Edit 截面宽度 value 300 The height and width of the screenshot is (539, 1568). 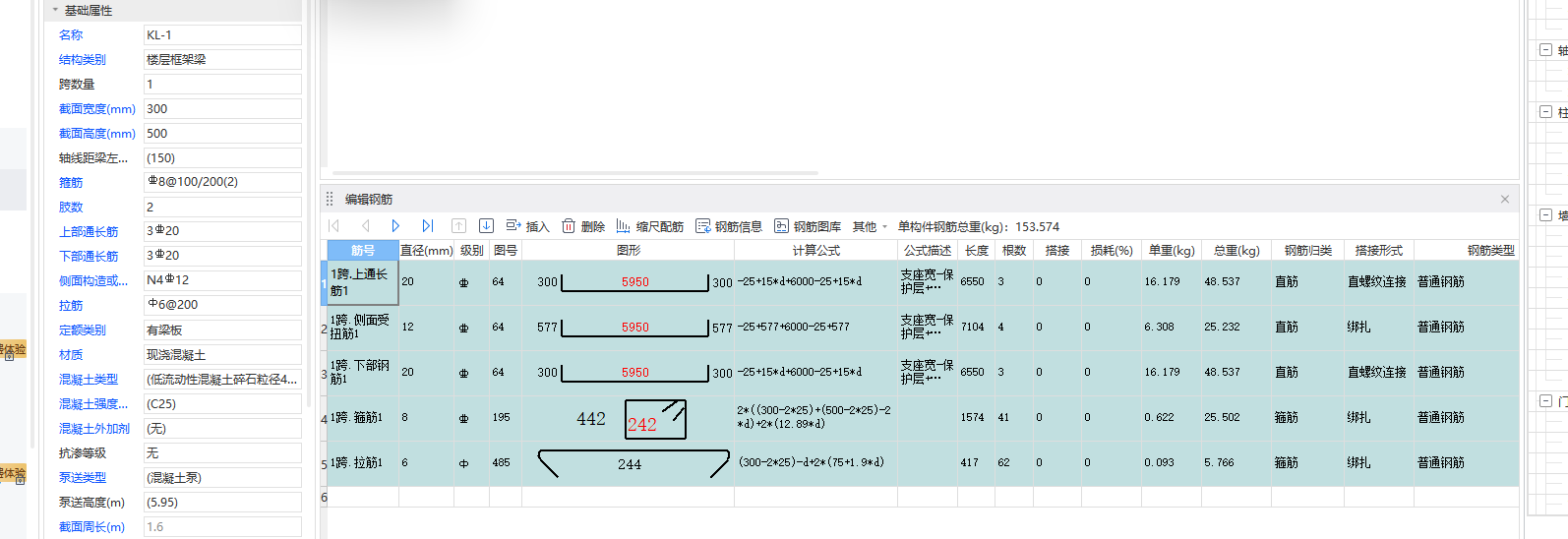pyautogui.click(x=222, y=109)
